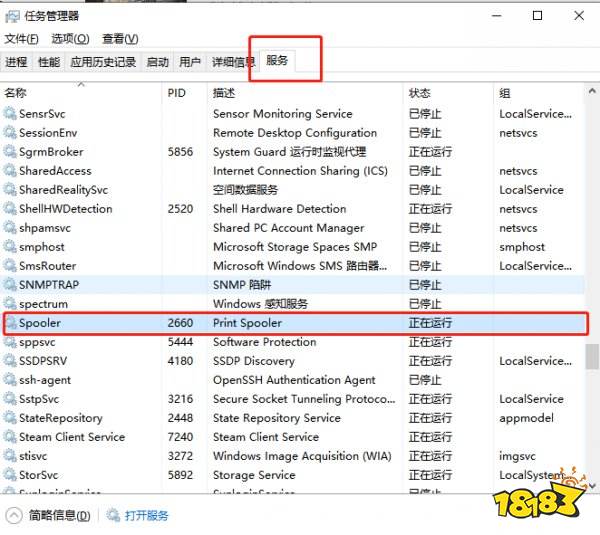Switch to the 进程 tab
600x535 pixels.
16,62
